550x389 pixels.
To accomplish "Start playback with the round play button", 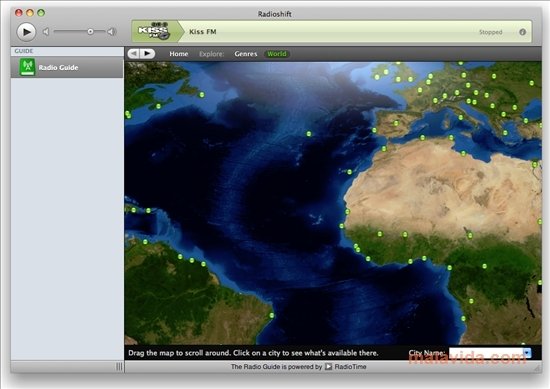I will pyautogui.click(x=26, y=32).
